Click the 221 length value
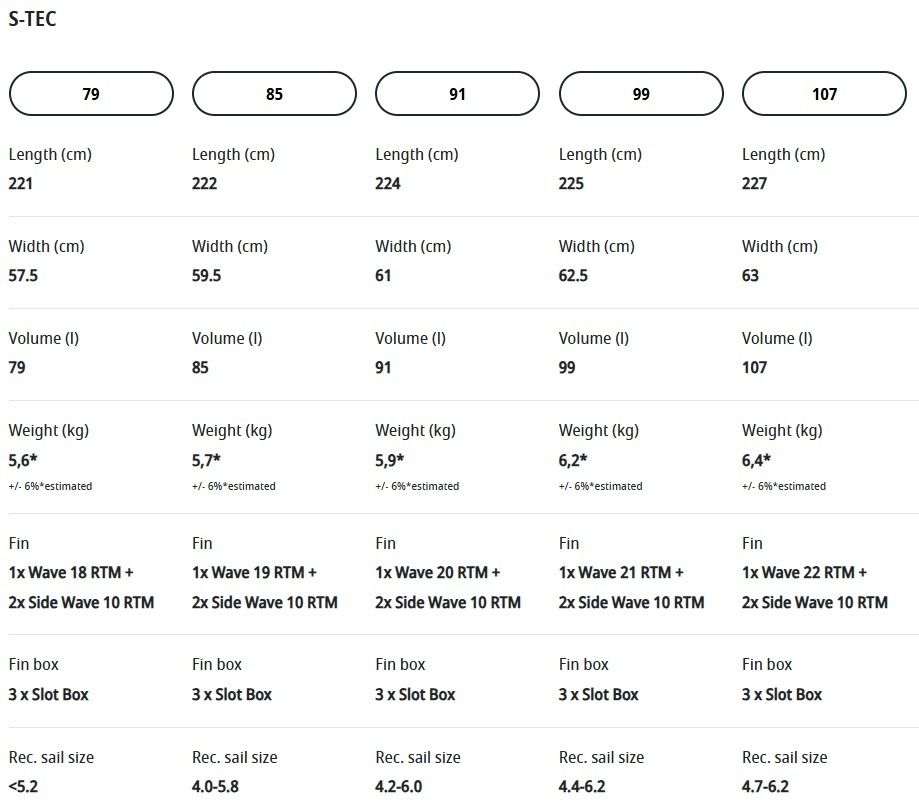 [21, 183]
